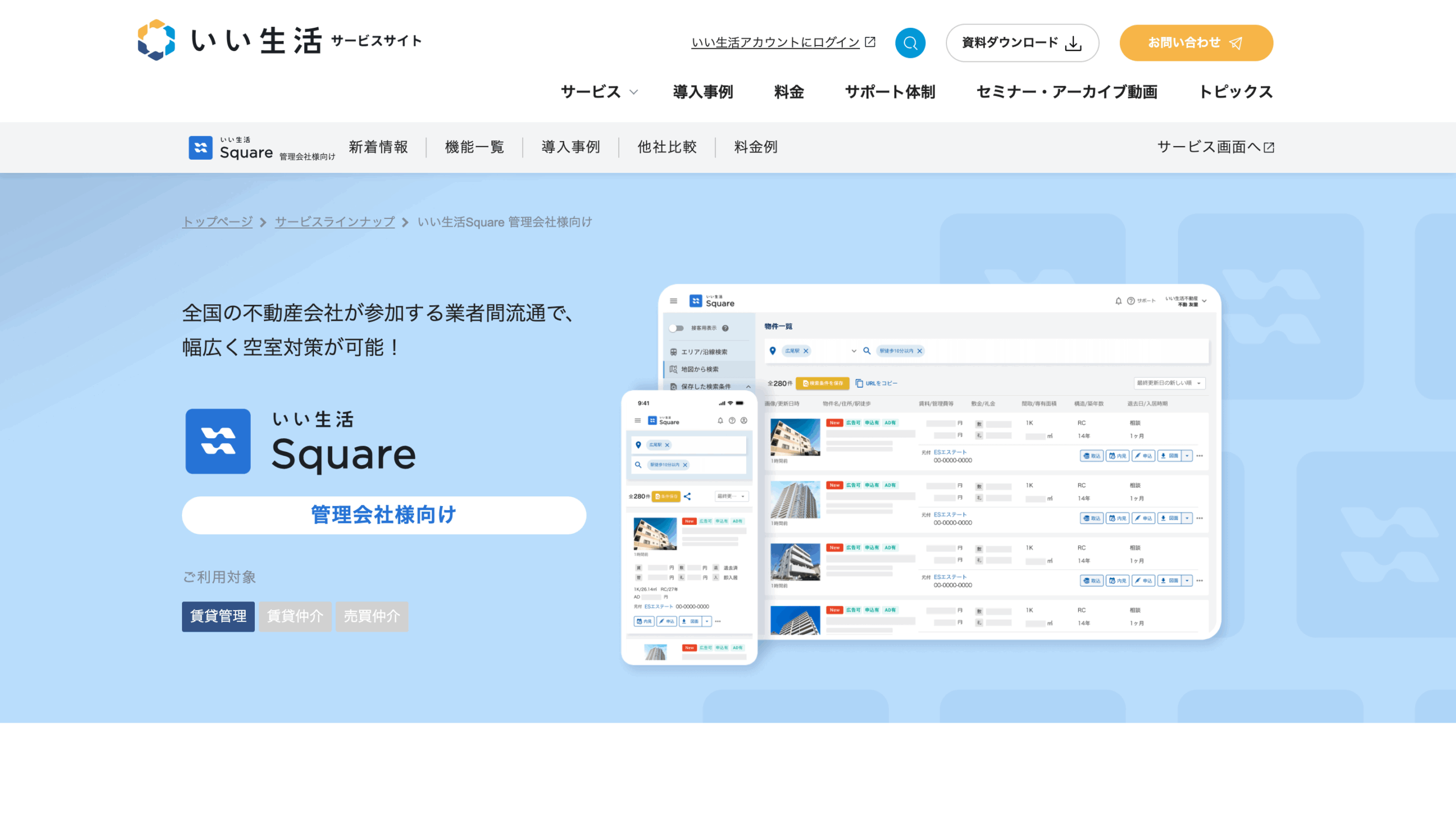Open セミナー・アーカイブ動画 menu item
The height and width of the screenshot is (821, 1456).
1067,92
